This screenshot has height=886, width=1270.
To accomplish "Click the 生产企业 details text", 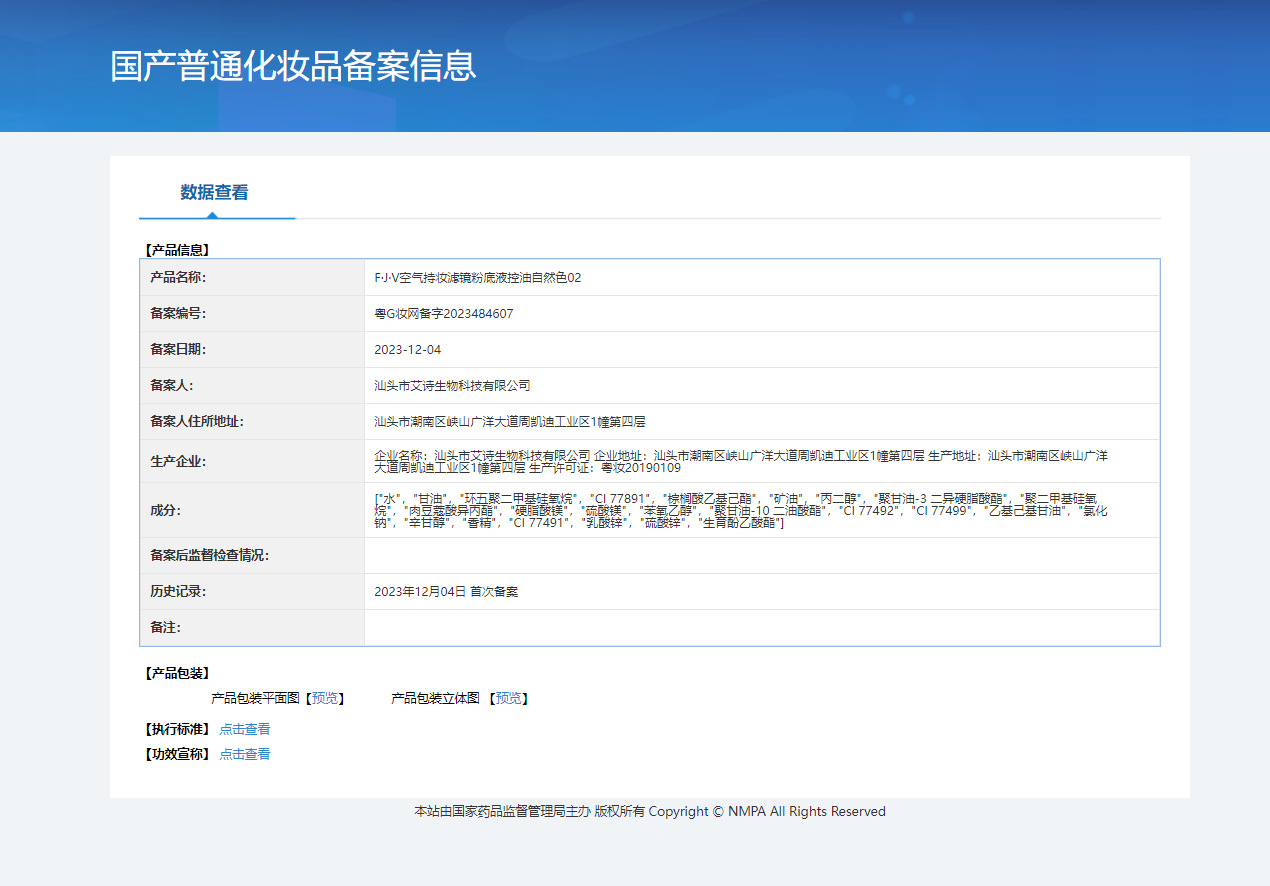I will click(x=740, y=461).
